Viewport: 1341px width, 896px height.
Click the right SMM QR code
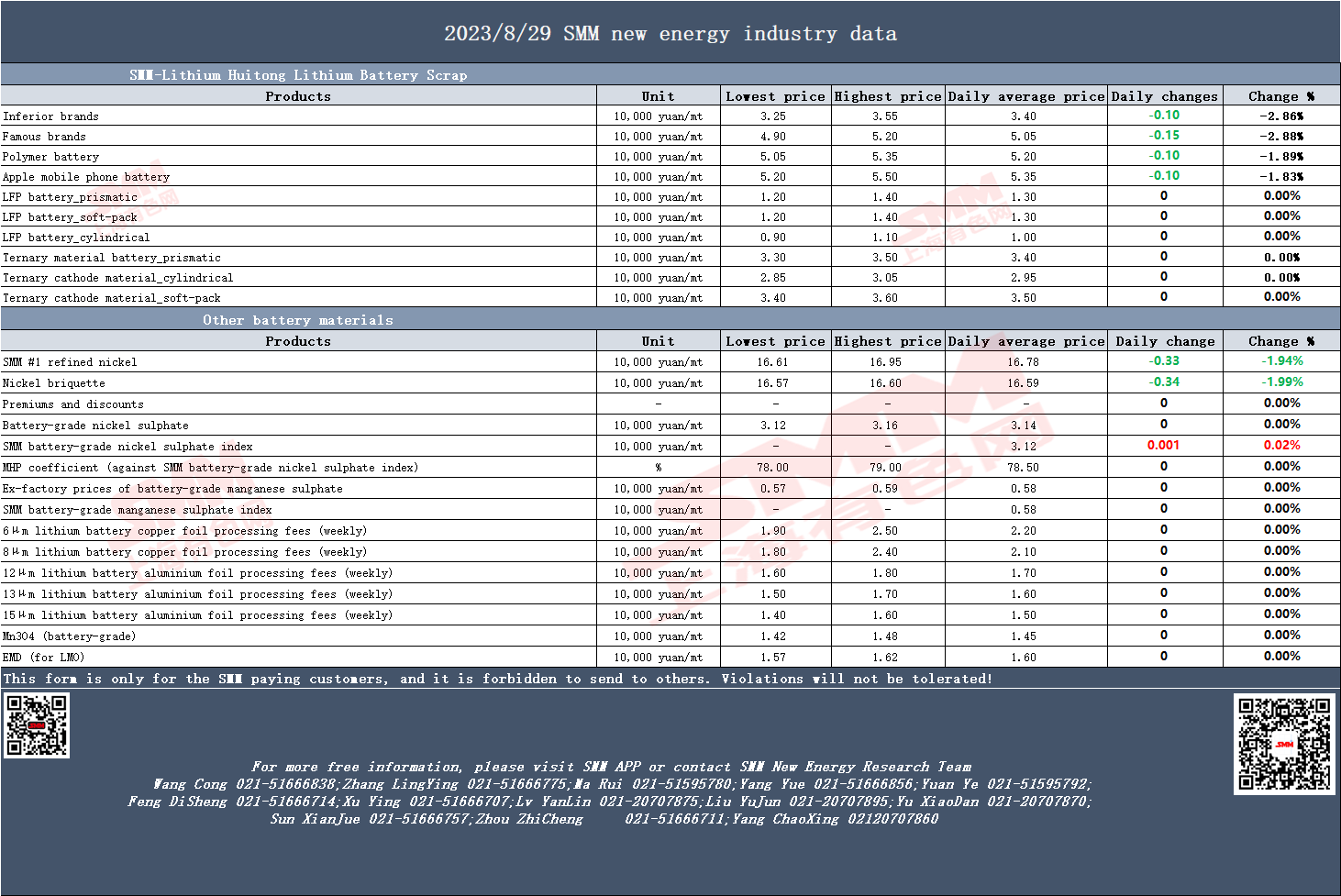[1284, 744]
